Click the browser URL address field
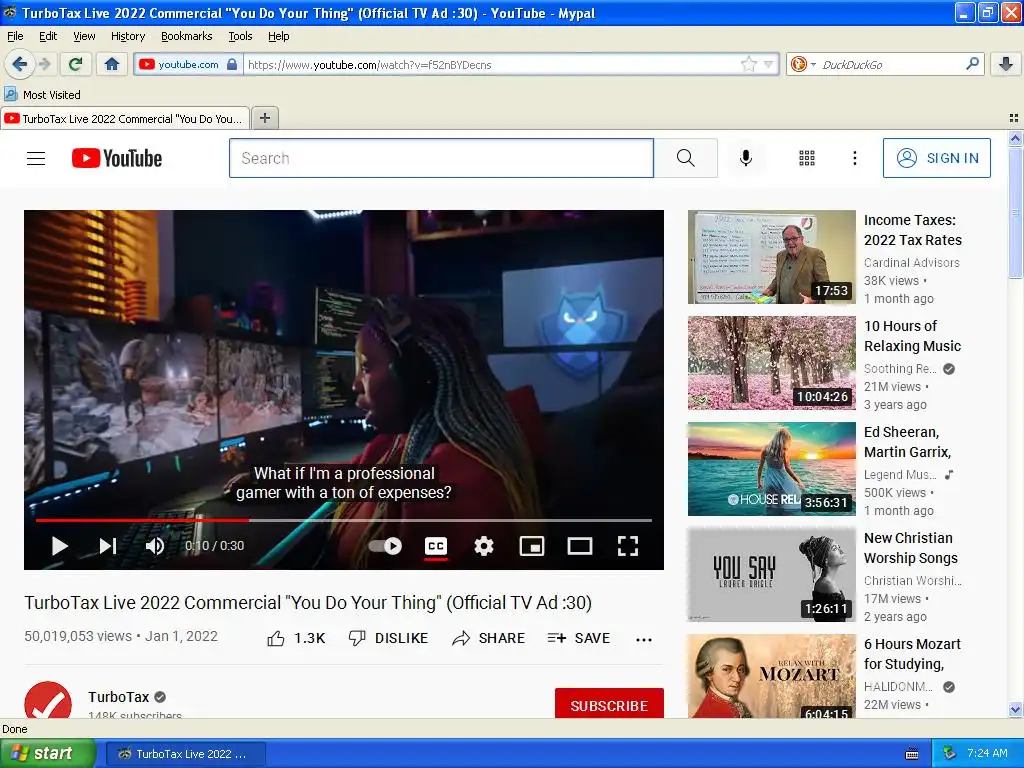Image resolution: width=1024 pixels, height=768 pixels. coord(492,64)
